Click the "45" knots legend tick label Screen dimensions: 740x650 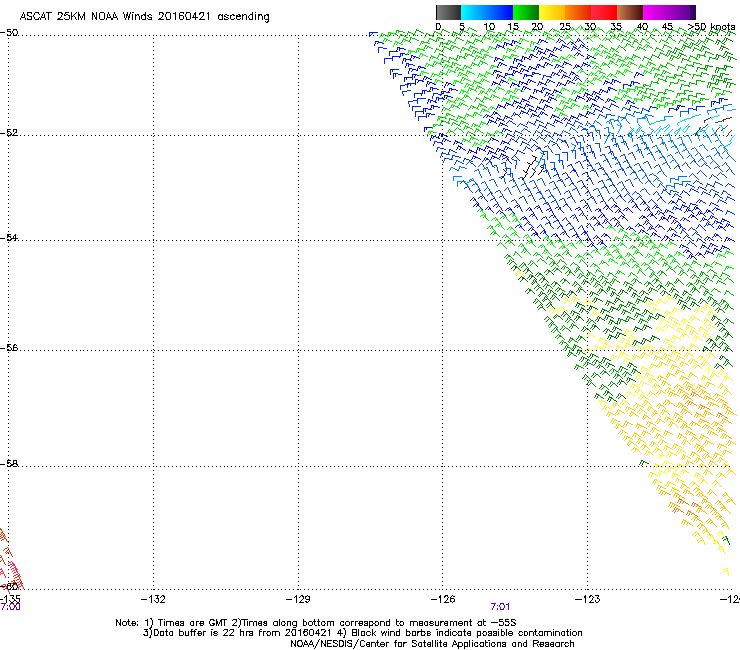pyautogui.click(x=667, y=27)
